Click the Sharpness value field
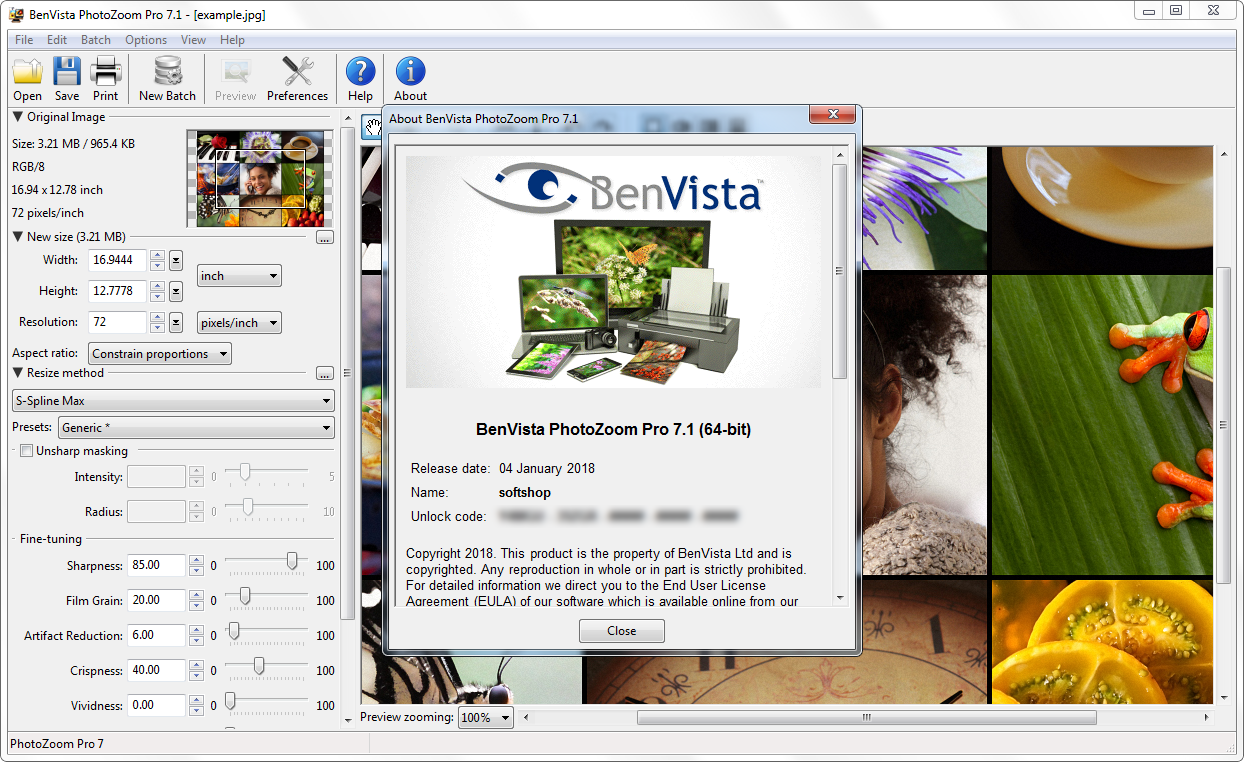1244x762 pixels. (x=156, y=565)
